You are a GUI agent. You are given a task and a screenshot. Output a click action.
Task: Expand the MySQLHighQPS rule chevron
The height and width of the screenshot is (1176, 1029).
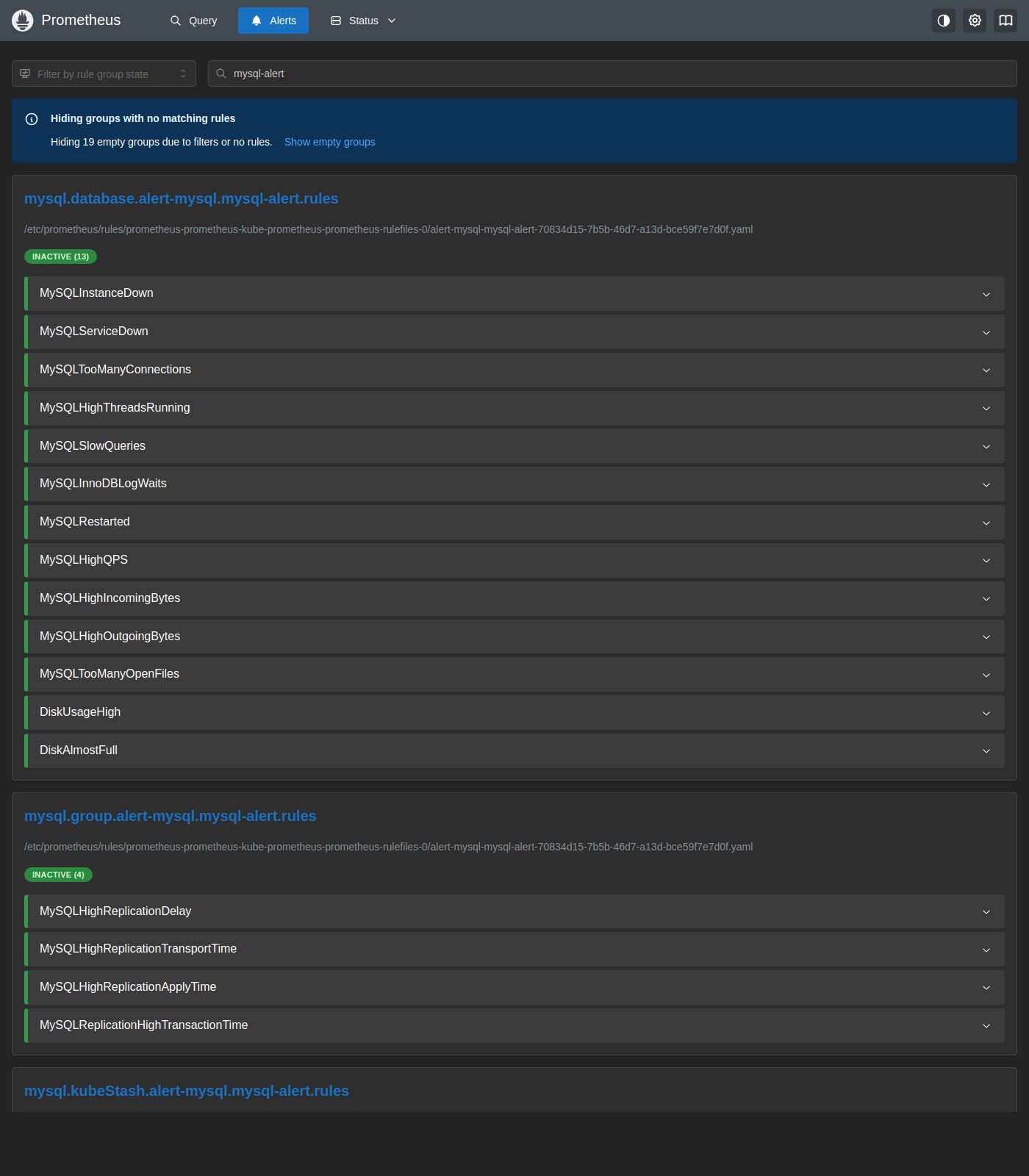click(986, 560)
